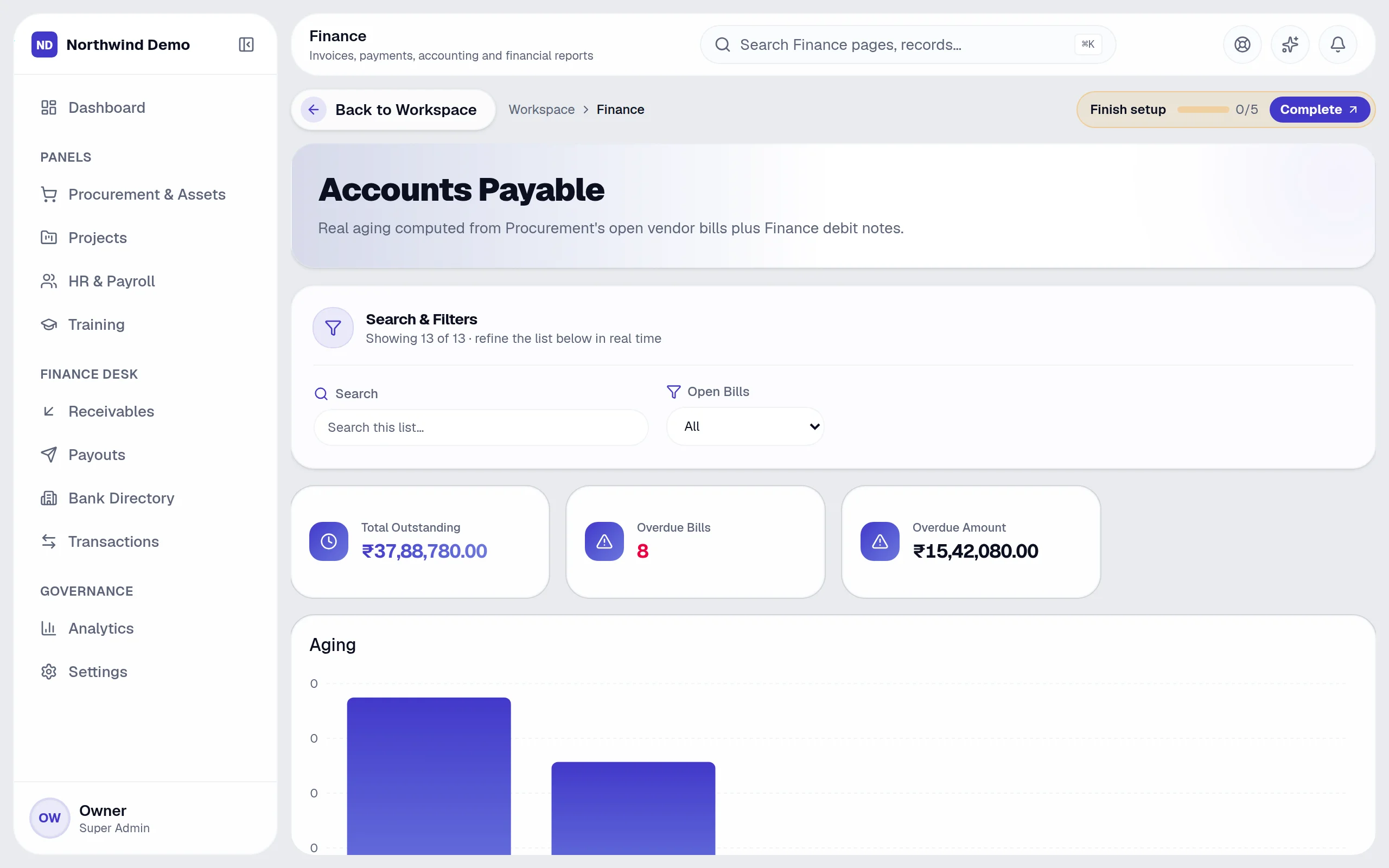Screen dimensions: 1389x868
Task: Click Back to Workspace button
Action: click(393, 110)
